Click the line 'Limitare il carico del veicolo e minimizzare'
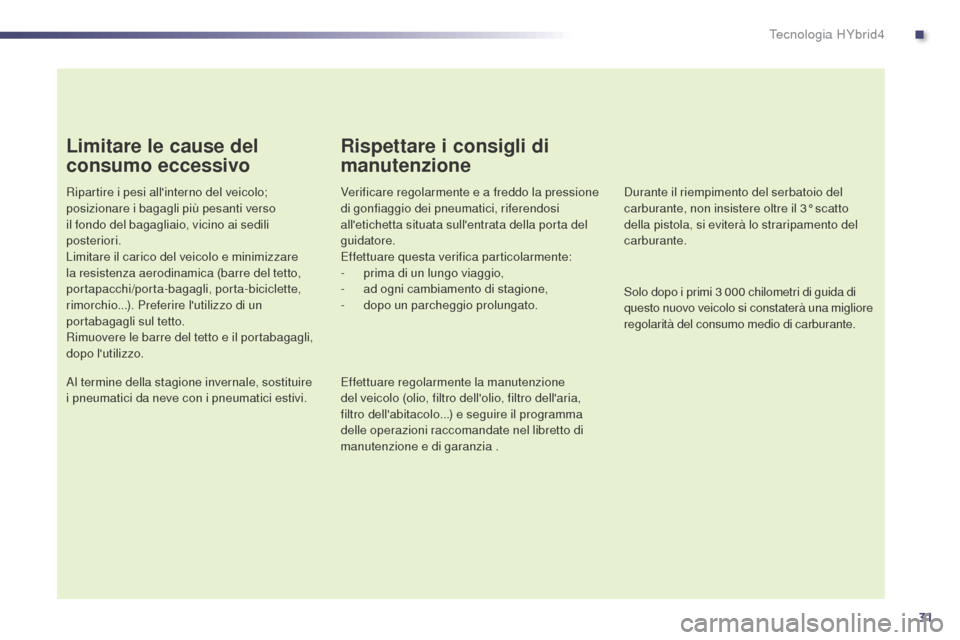The image size is (960, 640). click(x=182, y=257)
